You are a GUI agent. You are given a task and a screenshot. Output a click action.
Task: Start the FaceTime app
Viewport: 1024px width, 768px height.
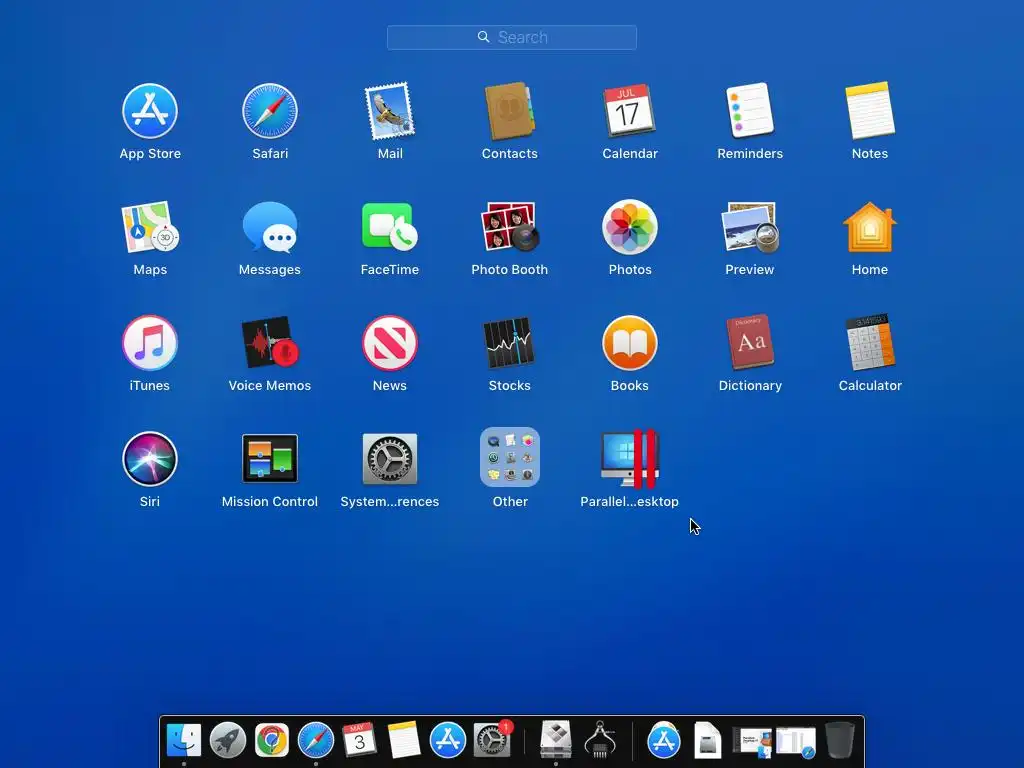[x=390, y=226]
